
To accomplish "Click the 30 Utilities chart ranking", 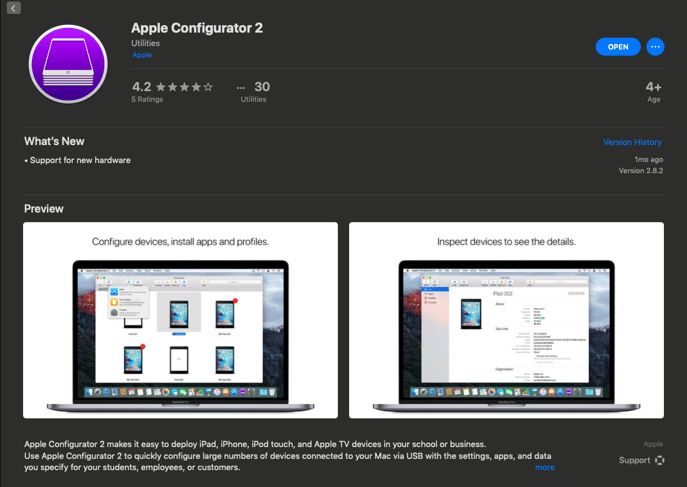I will pyautogui.click(x=254, y=92).
